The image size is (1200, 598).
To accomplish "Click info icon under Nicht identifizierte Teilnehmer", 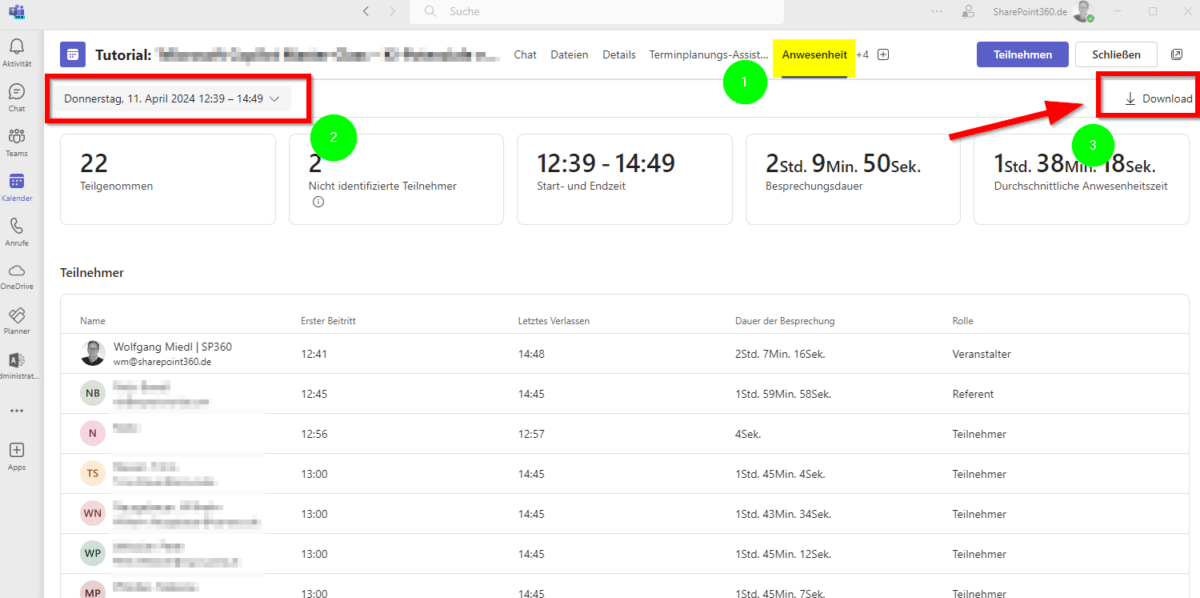I will click(x=318, y=202).
